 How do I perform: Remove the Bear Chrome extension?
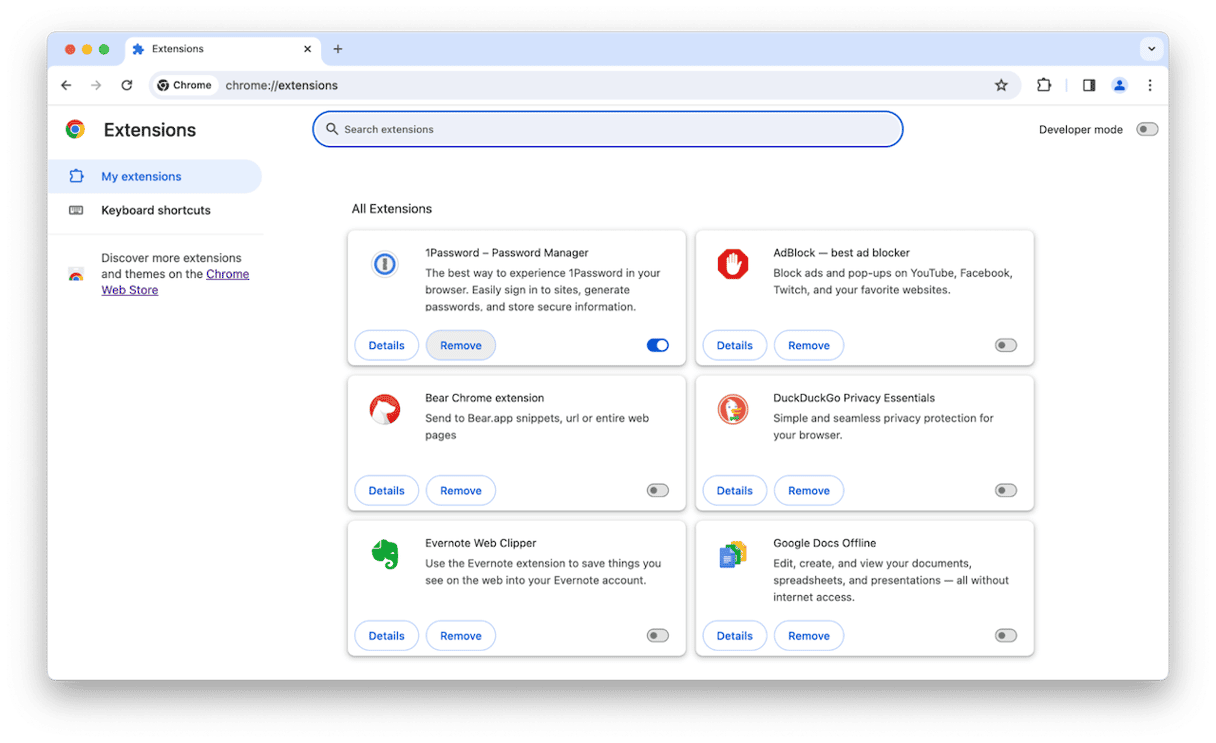tap(460, 490)
